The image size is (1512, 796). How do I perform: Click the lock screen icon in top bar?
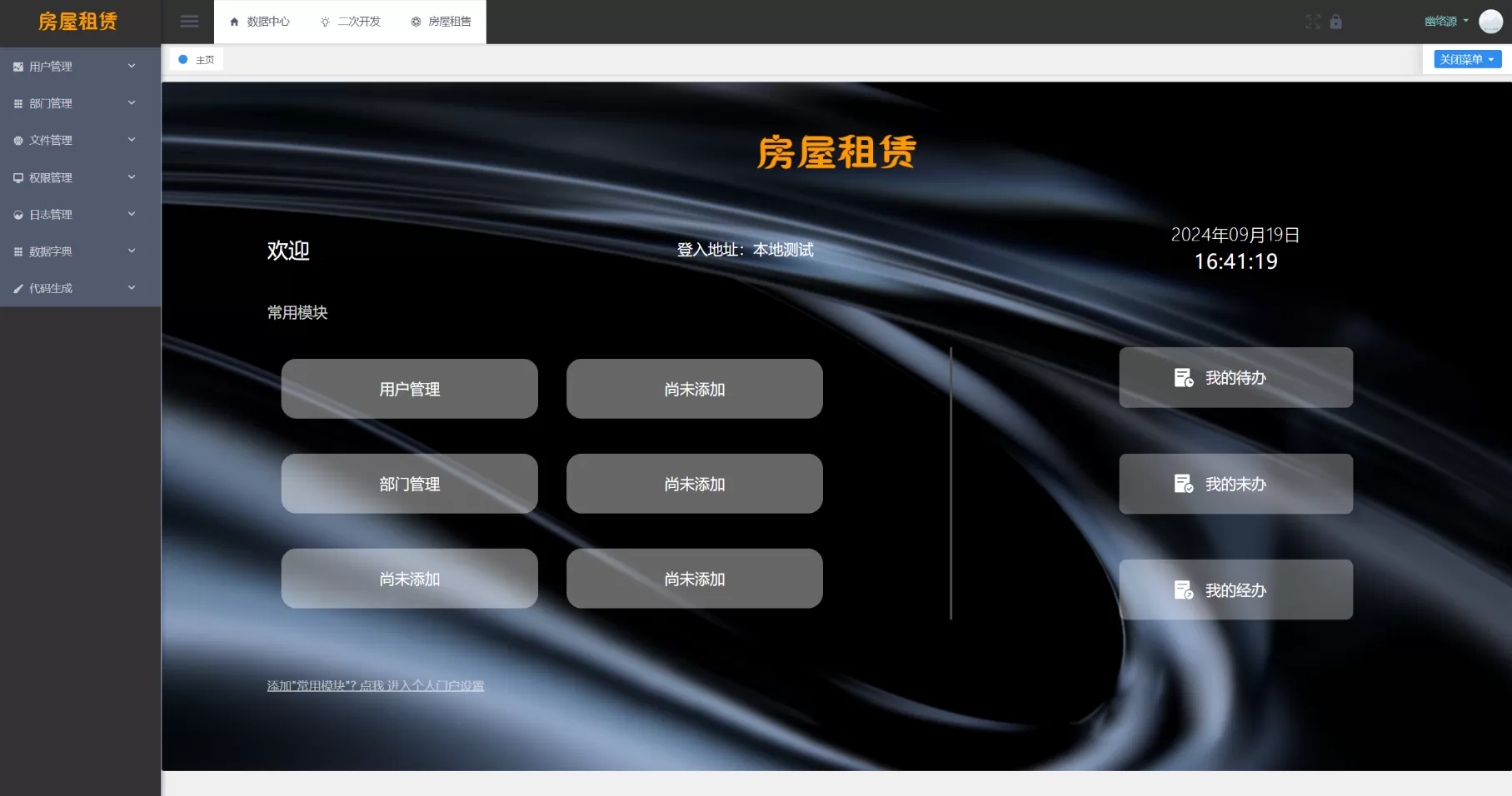coord(1336,22)
